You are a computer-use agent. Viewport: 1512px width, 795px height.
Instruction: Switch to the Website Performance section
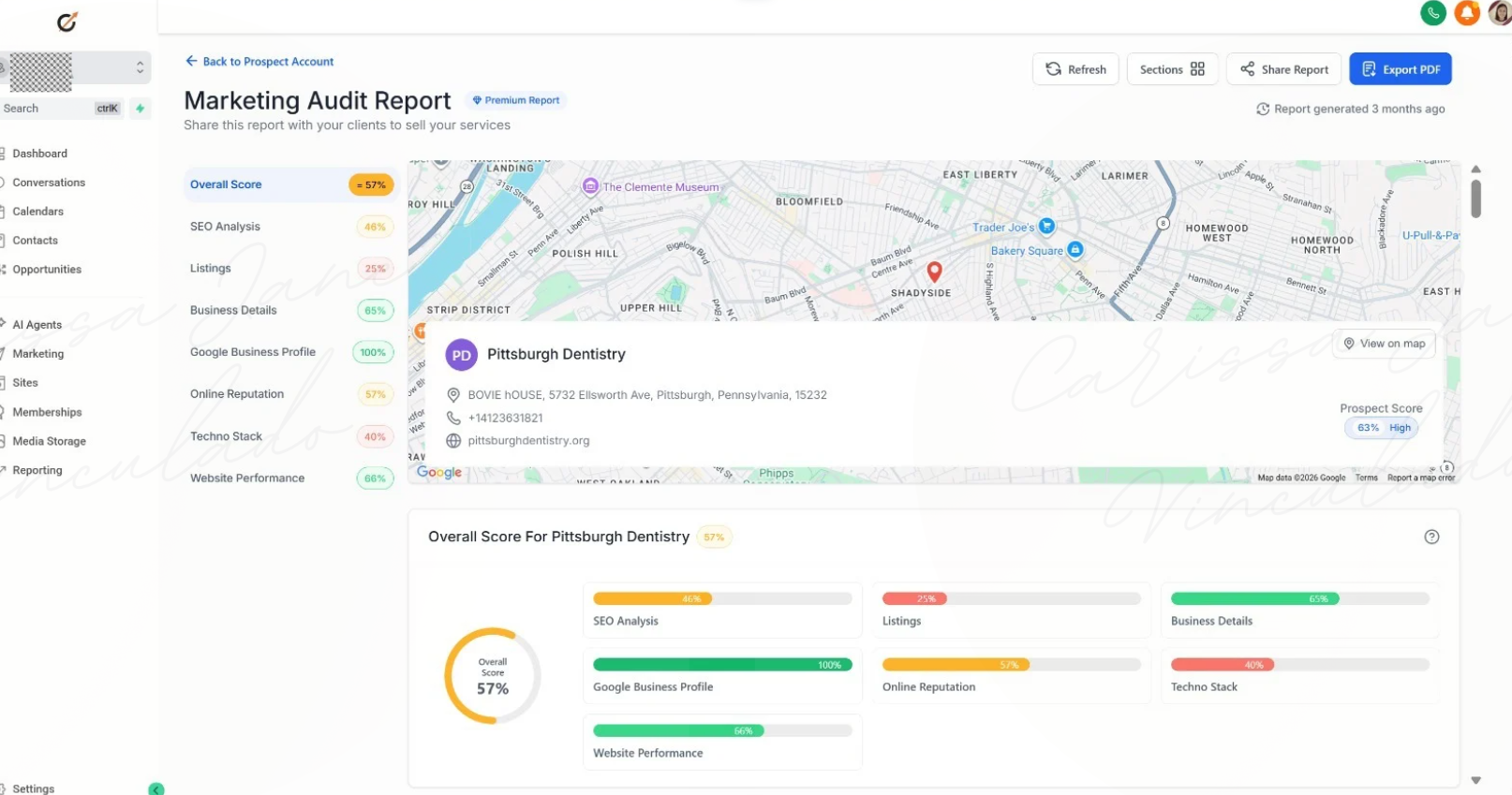(x=290, y=478)
